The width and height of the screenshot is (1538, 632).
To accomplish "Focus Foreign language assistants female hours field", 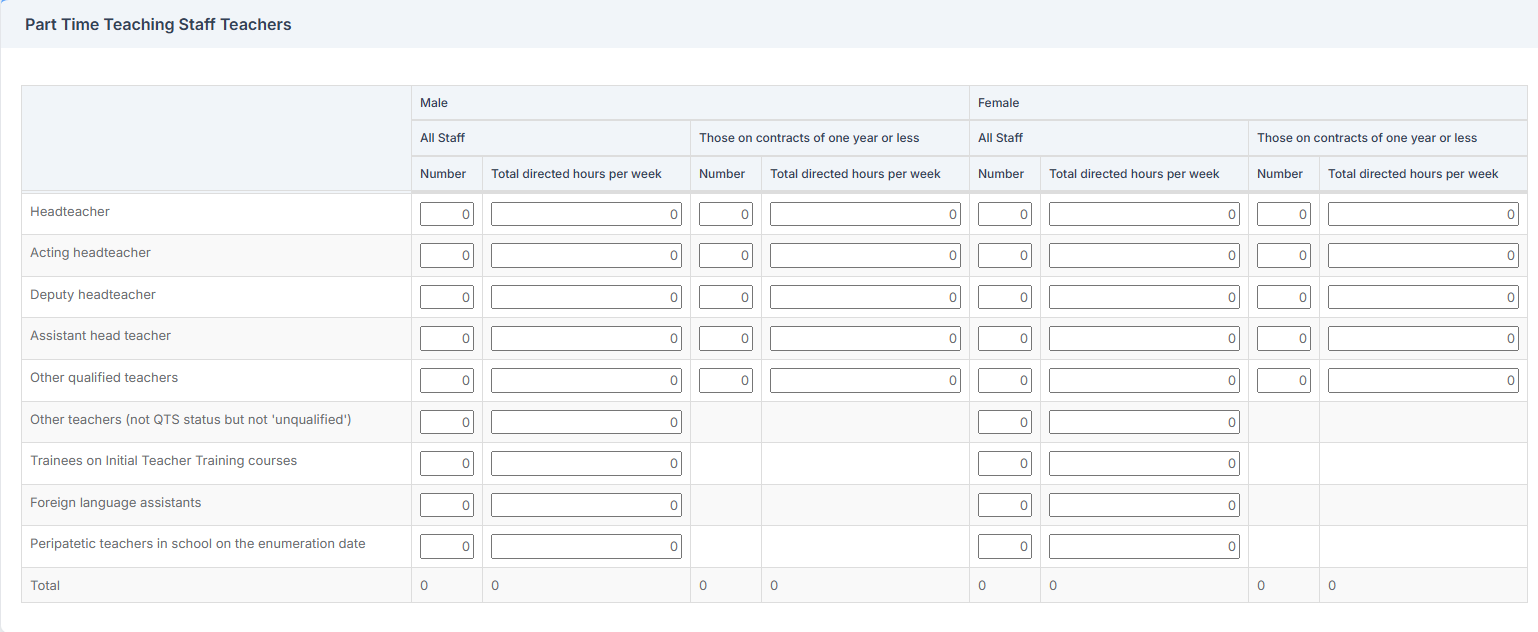I will tap(1144, 505).
